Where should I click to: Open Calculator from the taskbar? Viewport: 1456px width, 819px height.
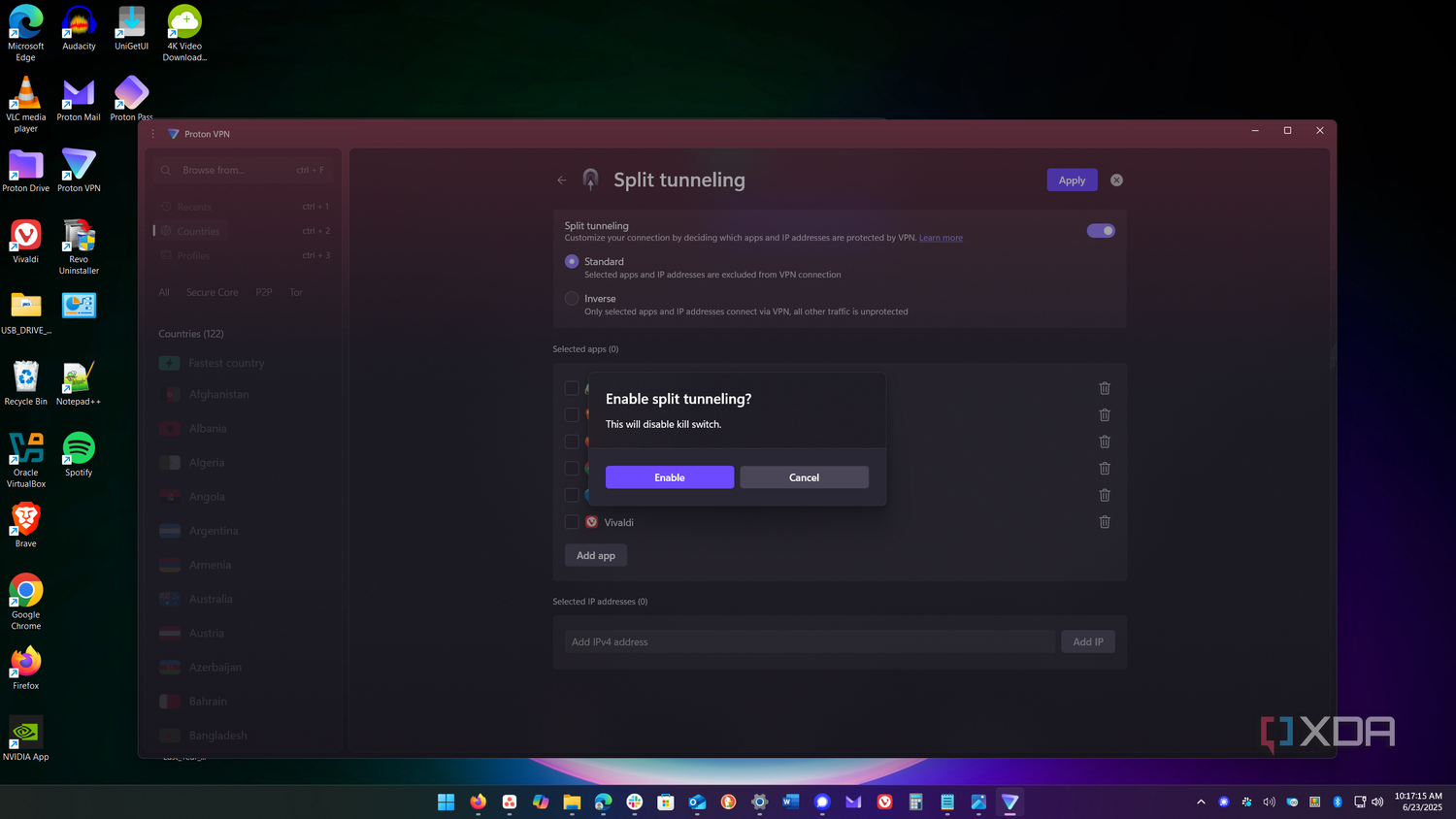[x=915, y=802]
